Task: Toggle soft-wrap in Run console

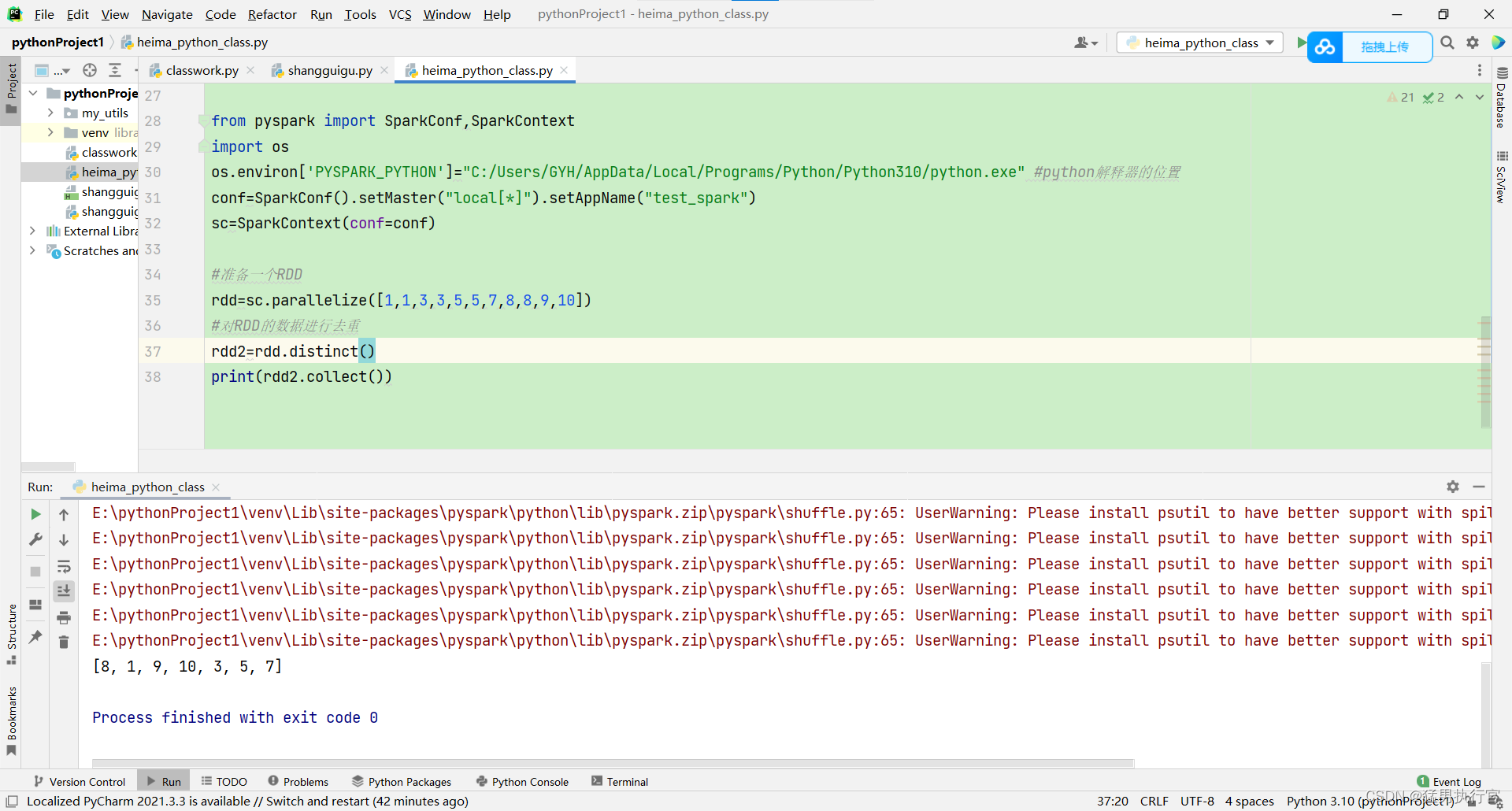Action: (64, 566)
